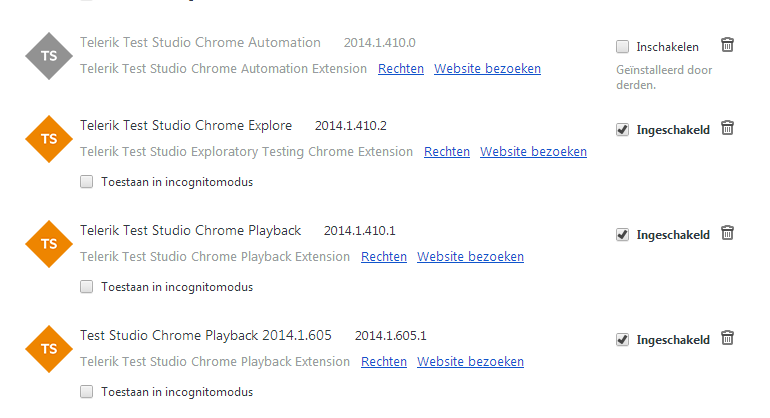Allow Chrome Explore in incognito mode
The width and height of the screenshot is (770, 418).
[x=87, y=182]
